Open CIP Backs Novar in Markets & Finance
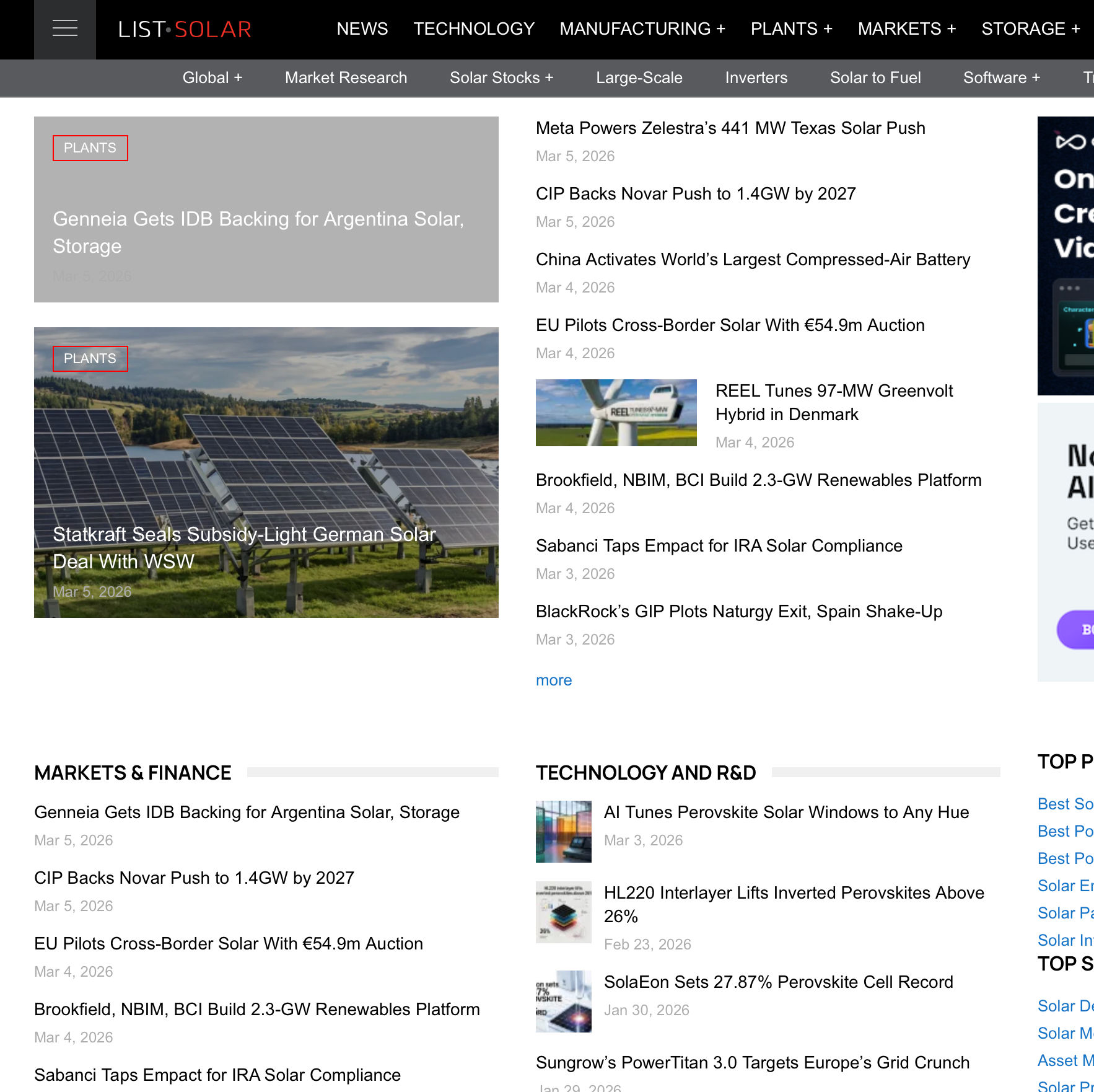 tap(194, 878)
